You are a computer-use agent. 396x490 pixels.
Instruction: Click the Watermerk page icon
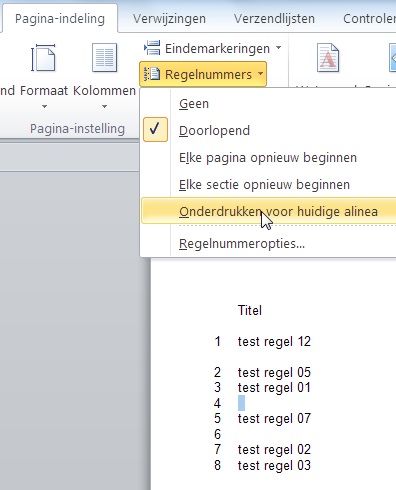pos(328,58)
